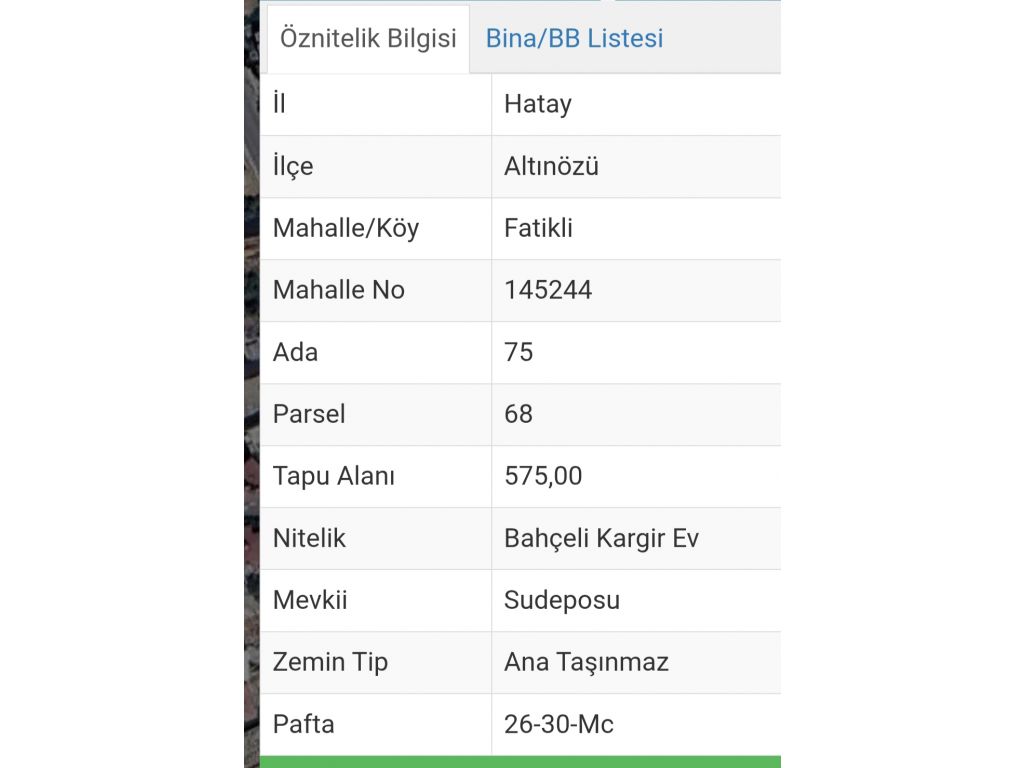1024x768 pixels.
Task: Select the Mahalle No value 145244
Action: (548, 290)
